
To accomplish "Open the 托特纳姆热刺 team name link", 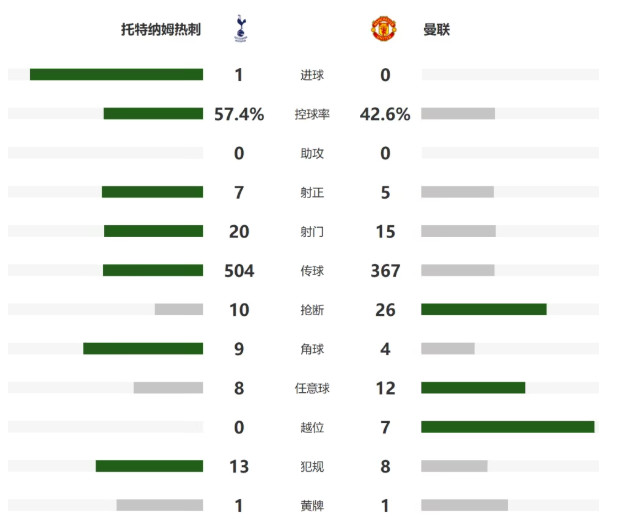I will 161,30.
